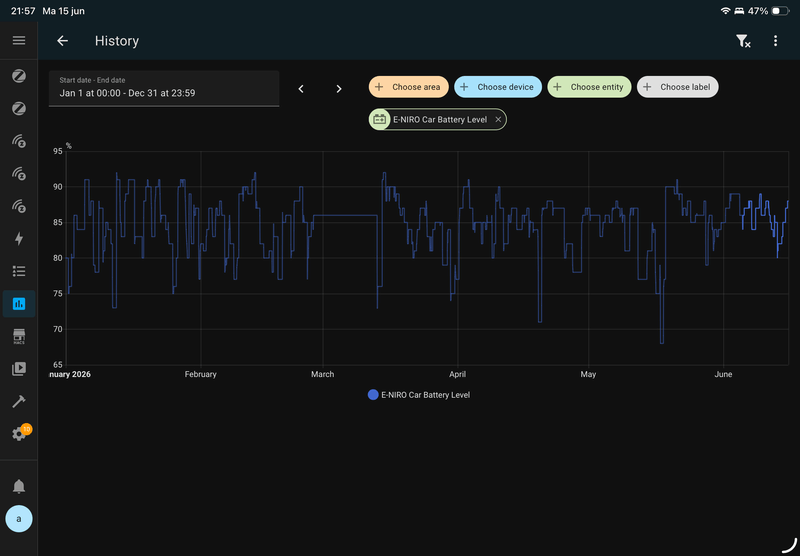
Task: Click the Choose device chip
Action: point(498,87)
